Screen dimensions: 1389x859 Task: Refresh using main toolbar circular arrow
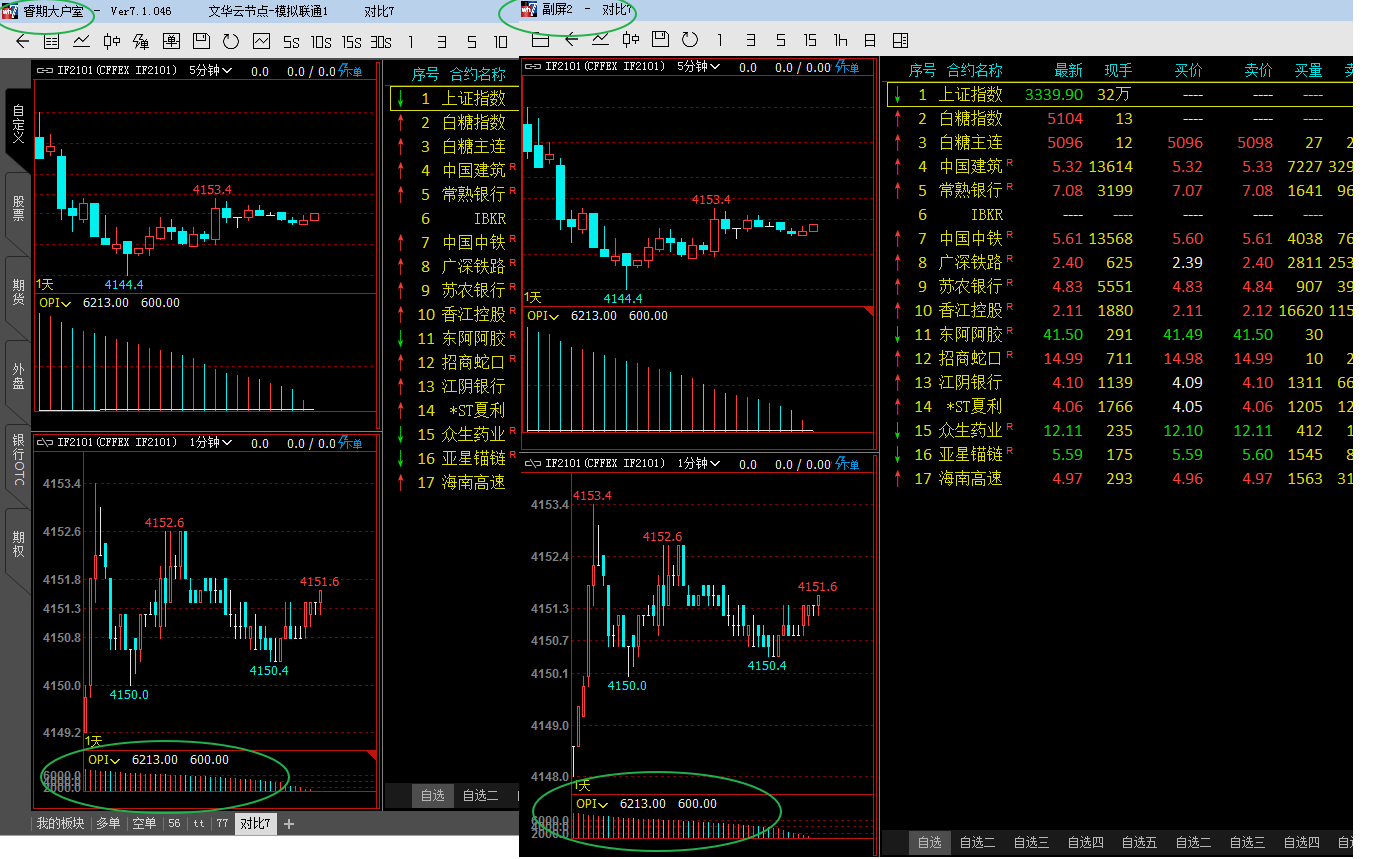point(231,41)
